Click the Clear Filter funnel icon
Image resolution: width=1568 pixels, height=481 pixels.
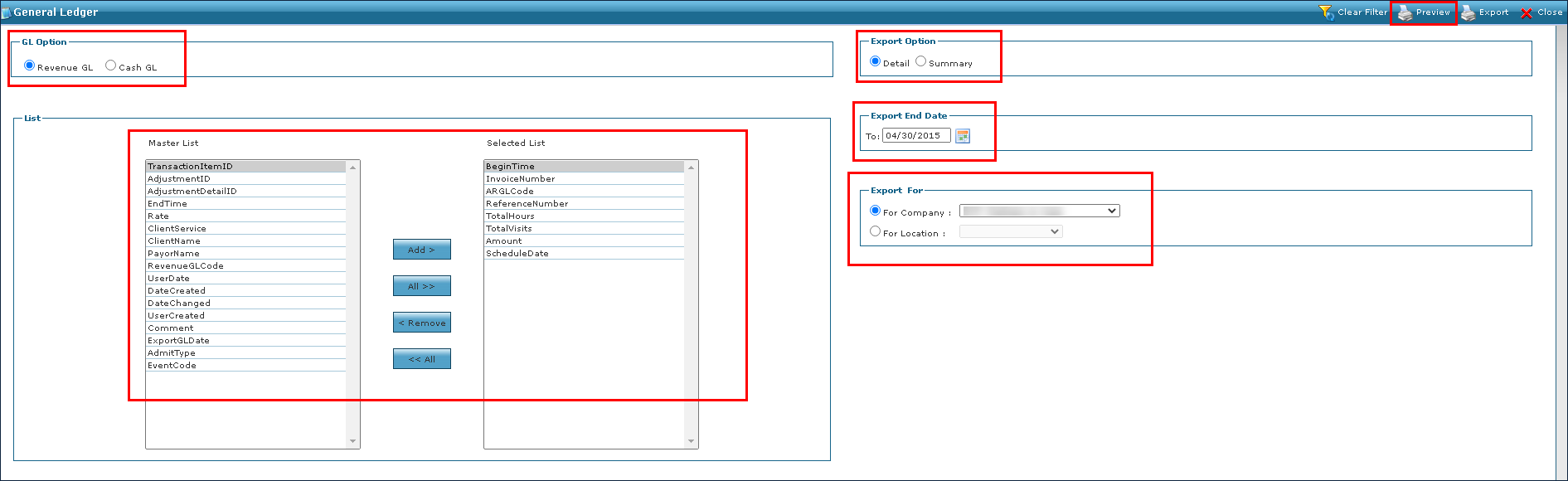(x=1325, y=12)
